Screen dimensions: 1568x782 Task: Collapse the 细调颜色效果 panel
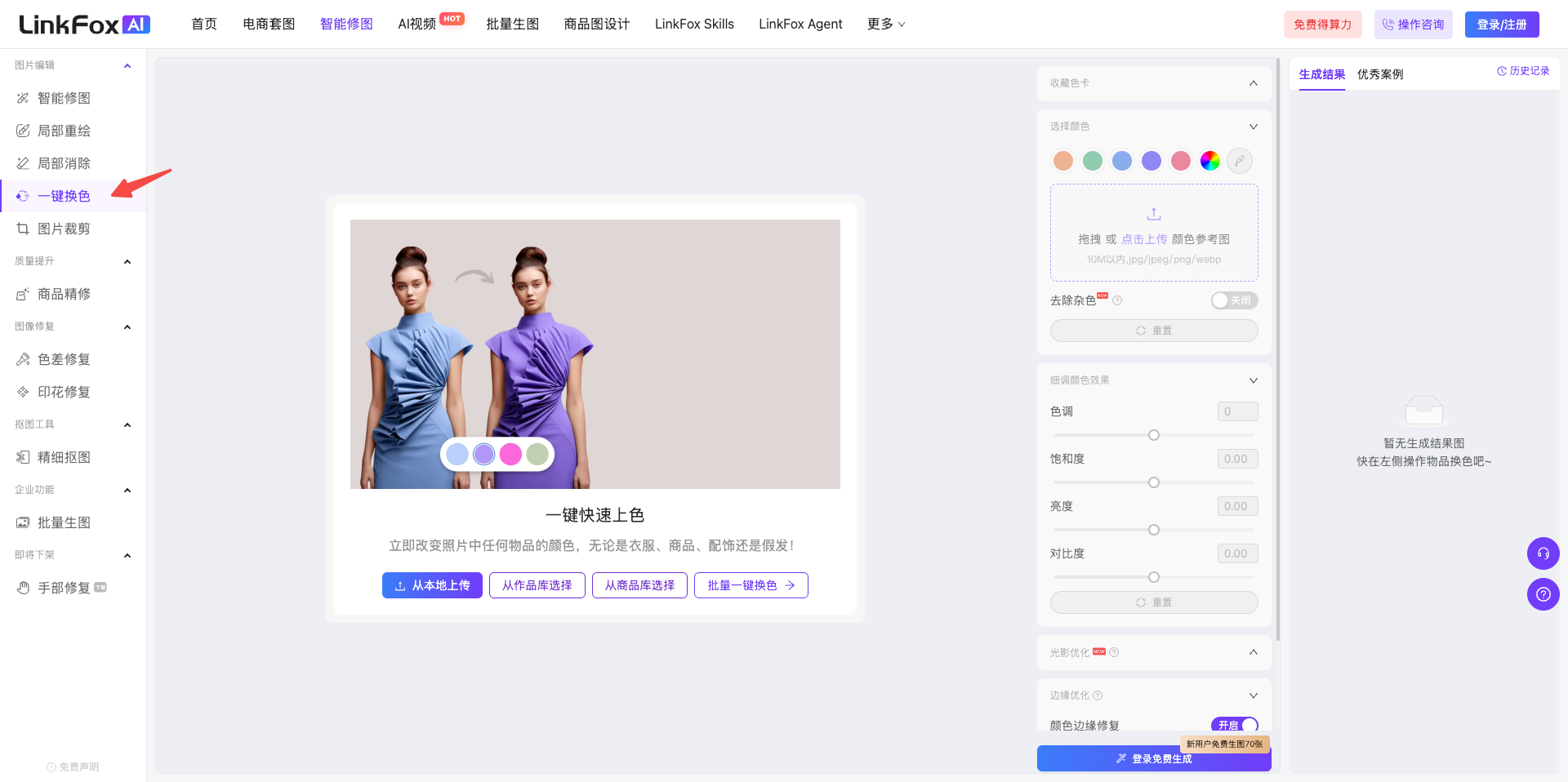coord(1253,380)
